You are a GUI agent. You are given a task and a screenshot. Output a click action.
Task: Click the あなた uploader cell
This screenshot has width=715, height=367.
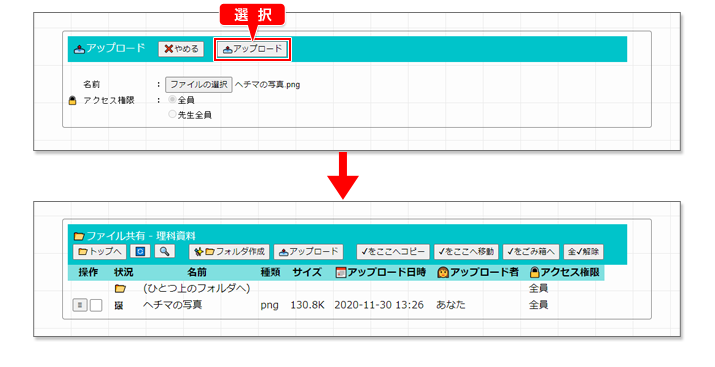[451, 305]
